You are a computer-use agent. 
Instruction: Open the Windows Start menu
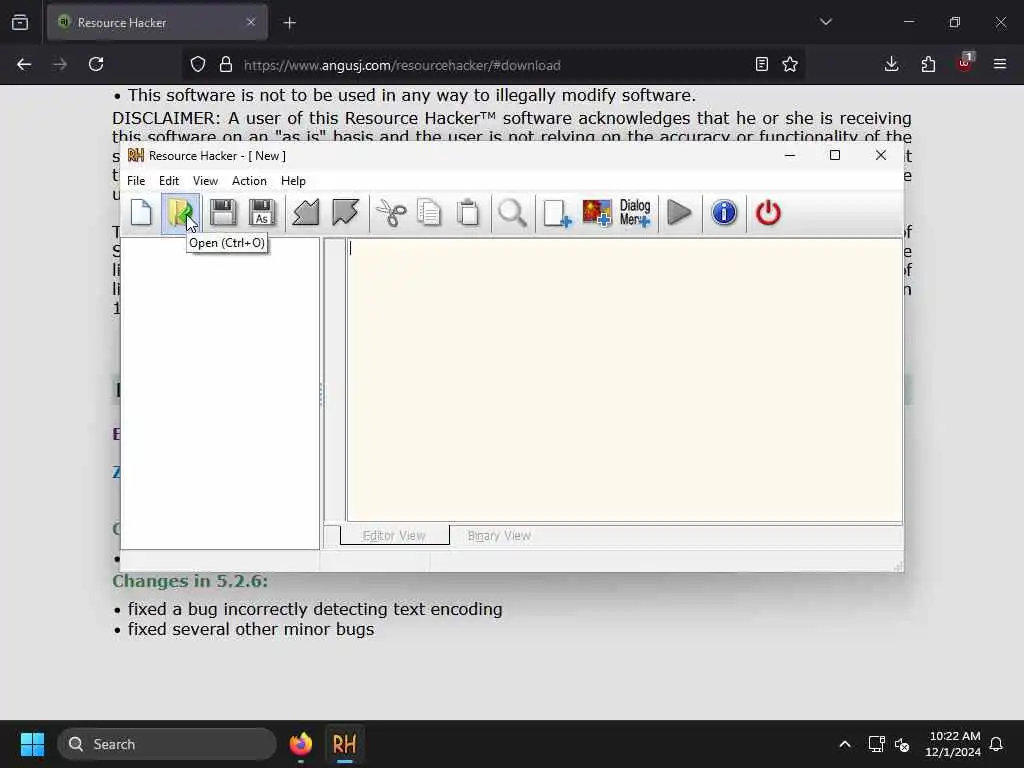coord(32,744)
